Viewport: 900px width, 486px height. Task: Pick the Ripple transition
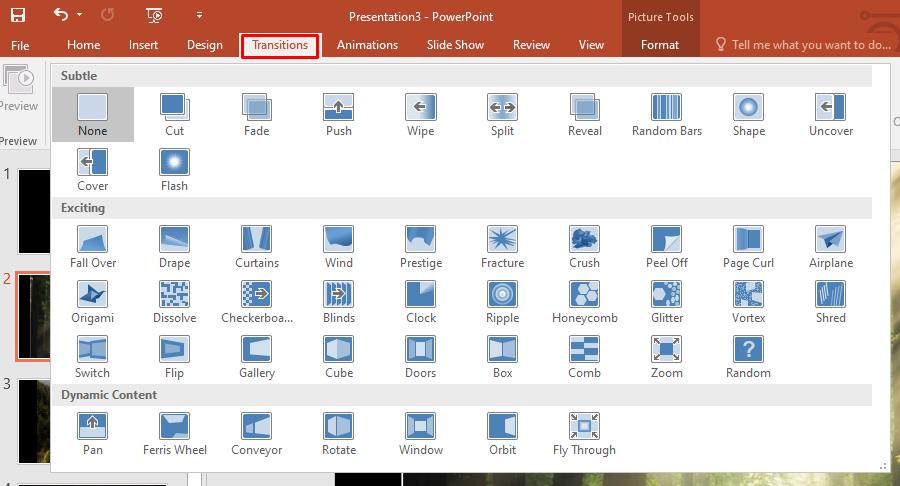502,302
